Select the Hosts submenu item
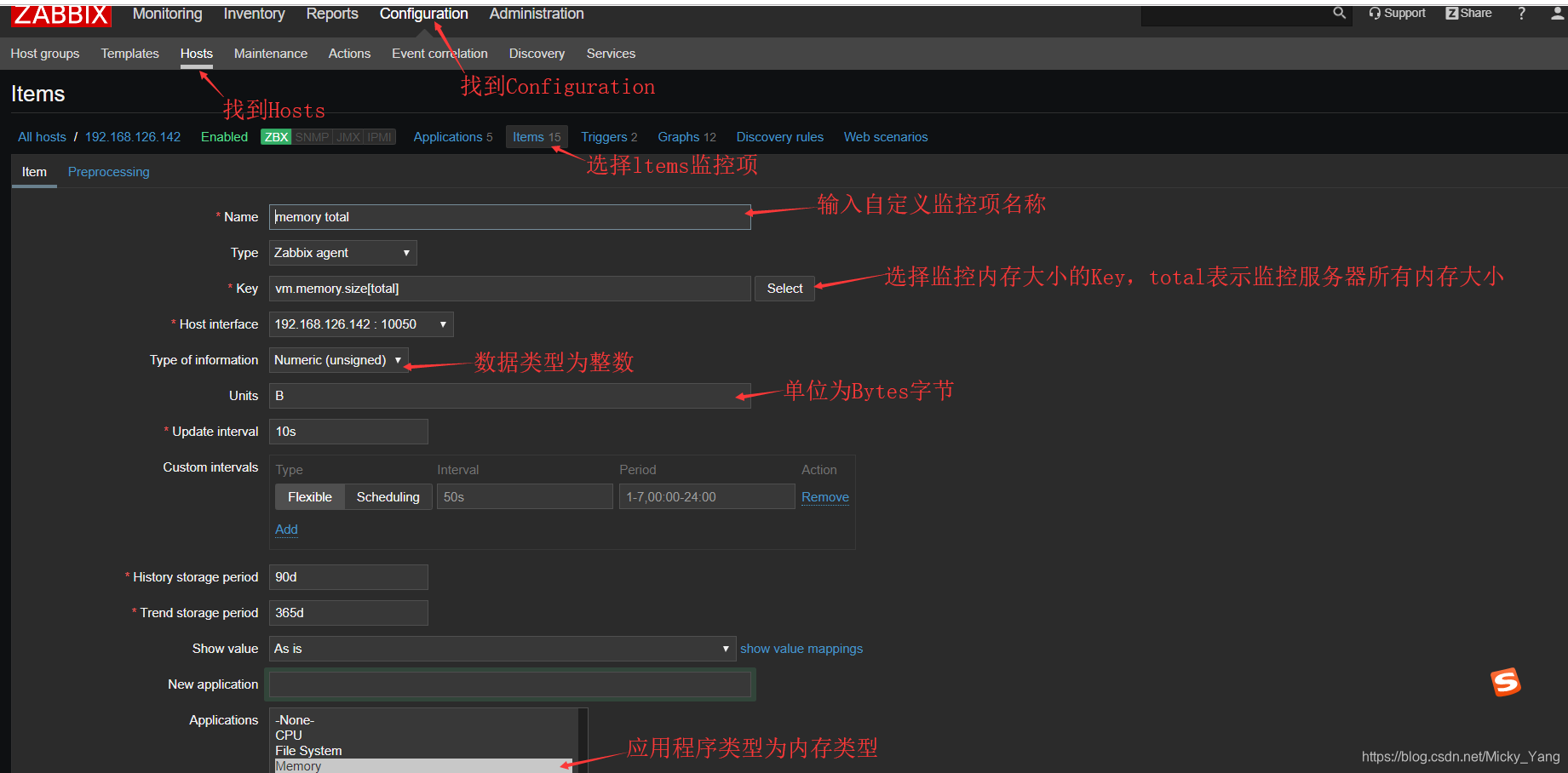 197,54
